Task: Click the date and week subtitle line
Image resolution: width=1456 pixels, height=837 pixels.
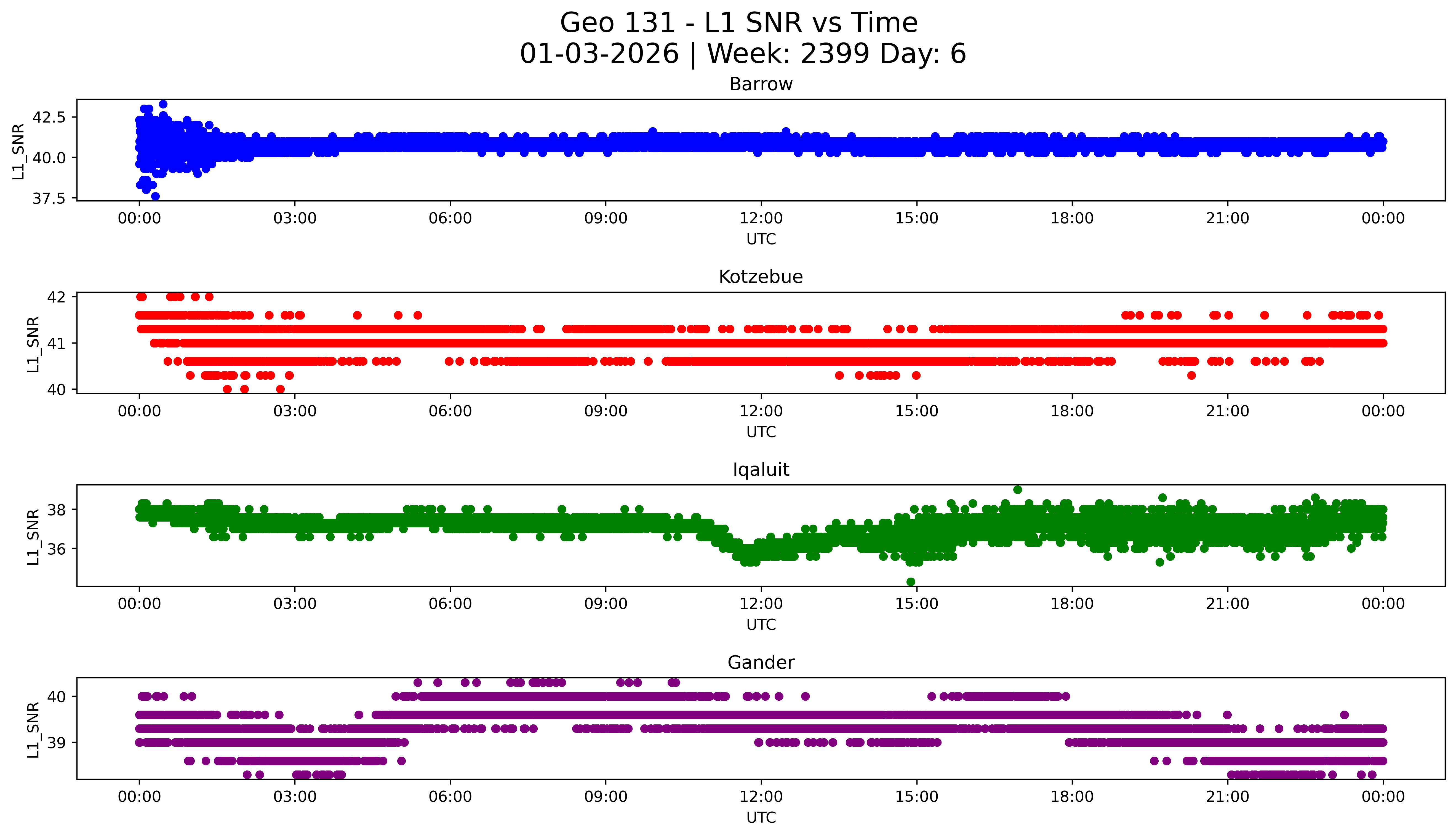Action: tap(742, 54)
